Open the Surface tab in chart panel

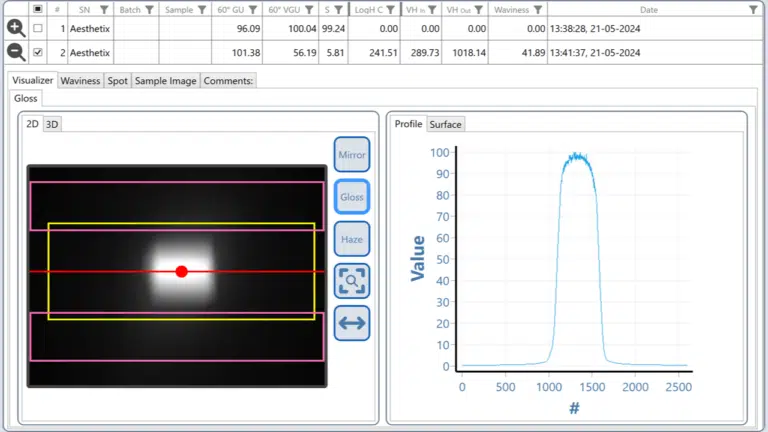point(445,124)
